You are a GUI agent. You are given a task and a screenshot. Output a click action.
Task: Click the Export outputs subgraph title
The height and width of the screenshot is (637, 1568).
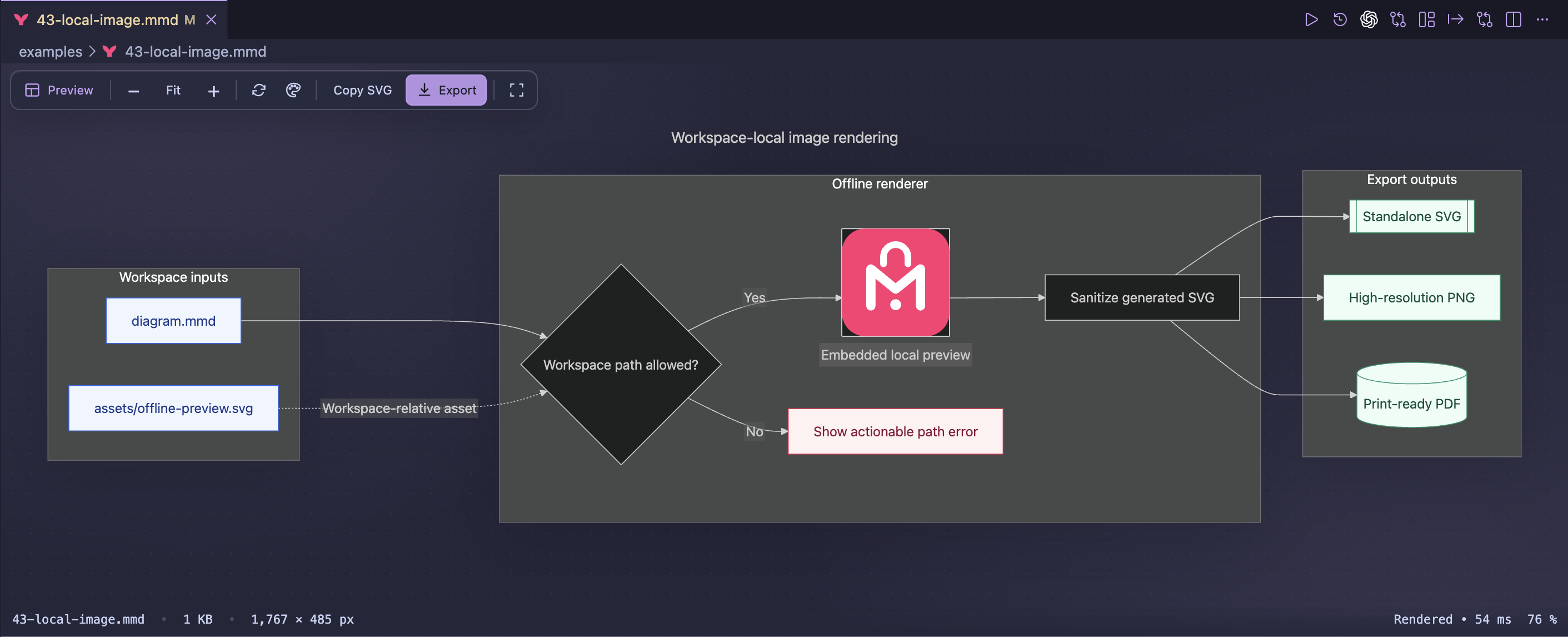pos(1411,180)
